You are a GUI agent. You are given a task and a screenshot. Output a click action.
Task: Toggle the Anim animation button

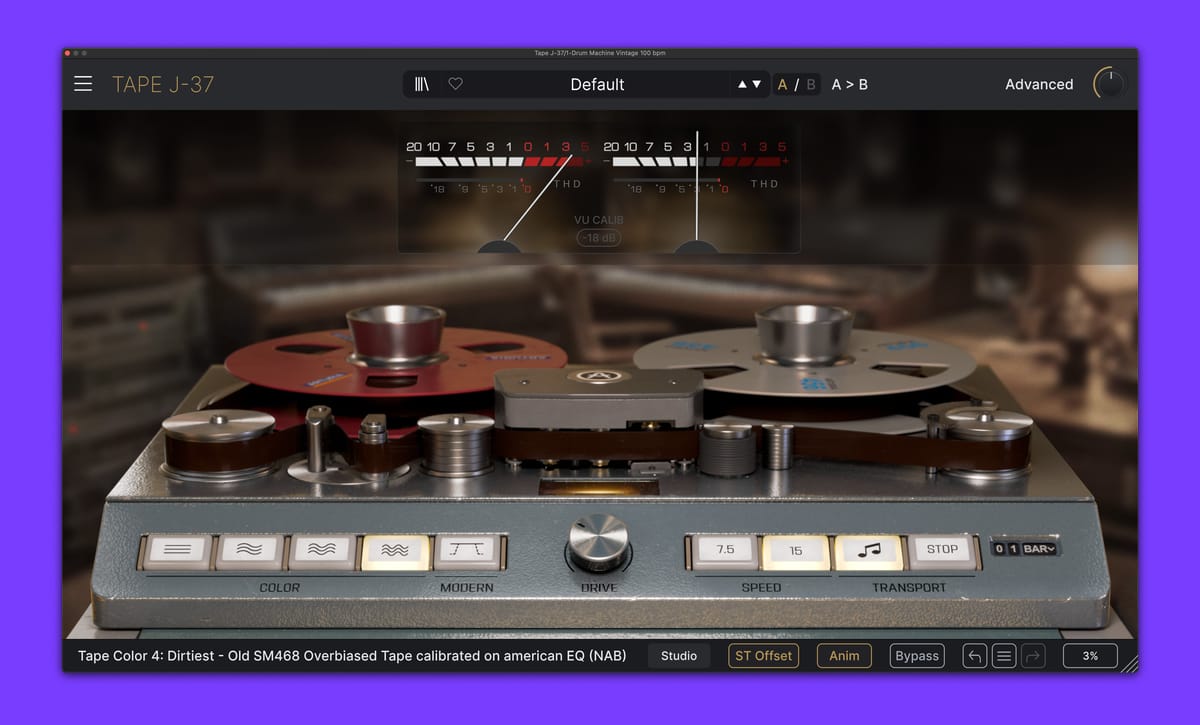(844, 656)
